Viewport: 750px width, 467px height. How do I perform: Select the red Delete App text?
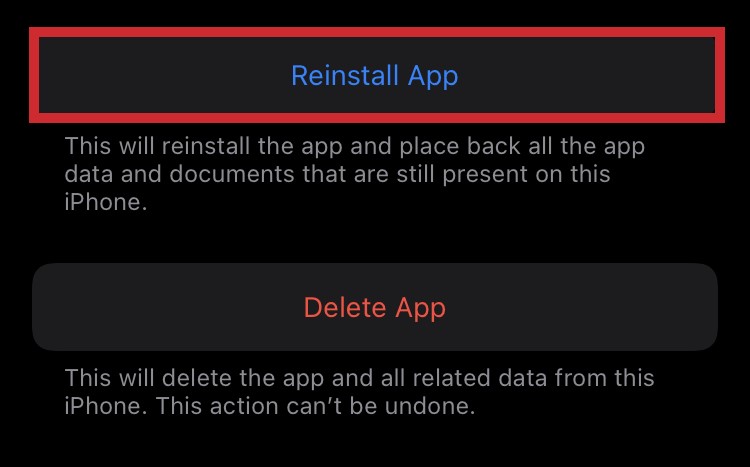coord(375,308)
